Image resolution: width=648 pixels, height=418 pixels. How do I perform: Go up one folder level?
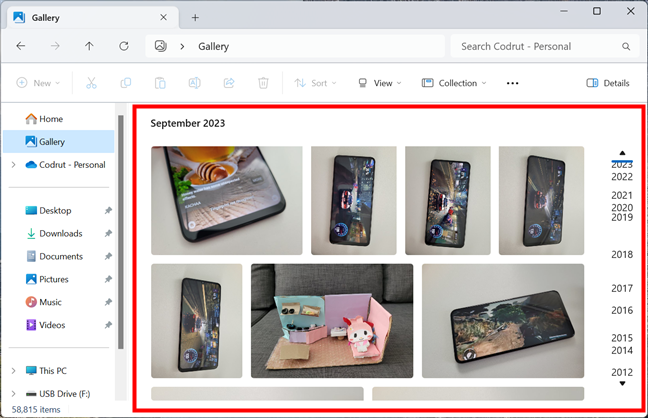tap(89, 46)
